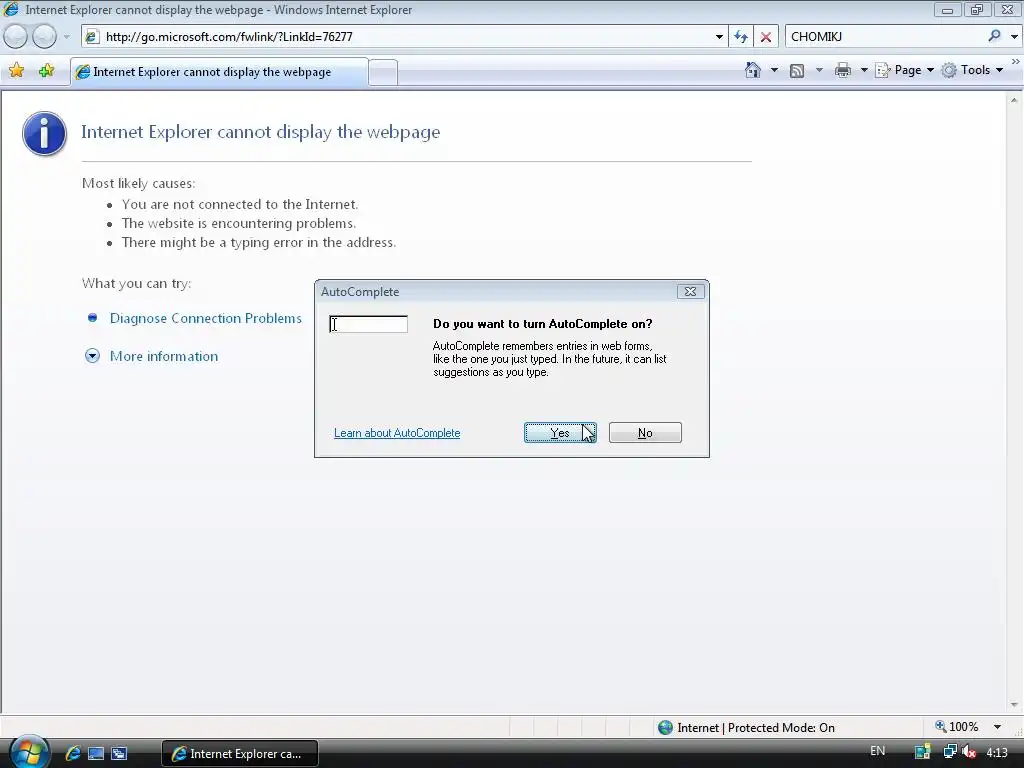Open the recent pages dropdown arrow
This screenshot has height=768, width=1024.
[67, 37]
